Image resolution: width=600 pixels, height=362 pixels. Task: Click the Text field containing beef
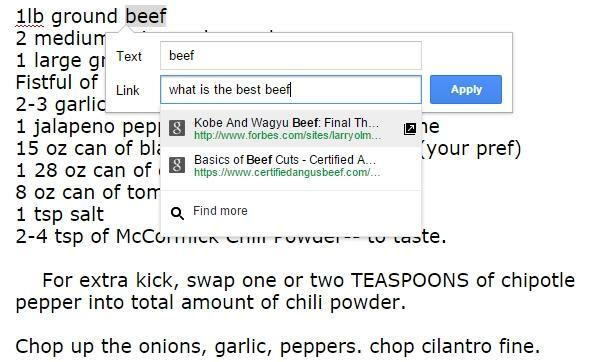click(x=291, y=55)
